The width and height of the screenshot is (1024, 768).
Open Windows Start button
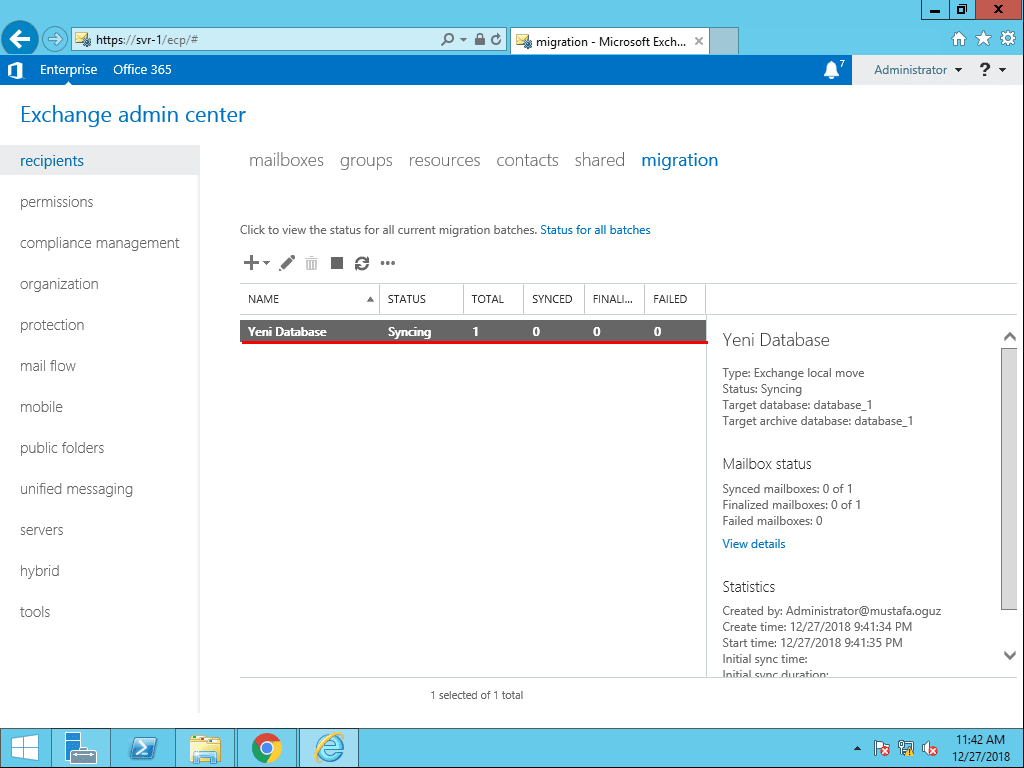[x=25, y=748]
